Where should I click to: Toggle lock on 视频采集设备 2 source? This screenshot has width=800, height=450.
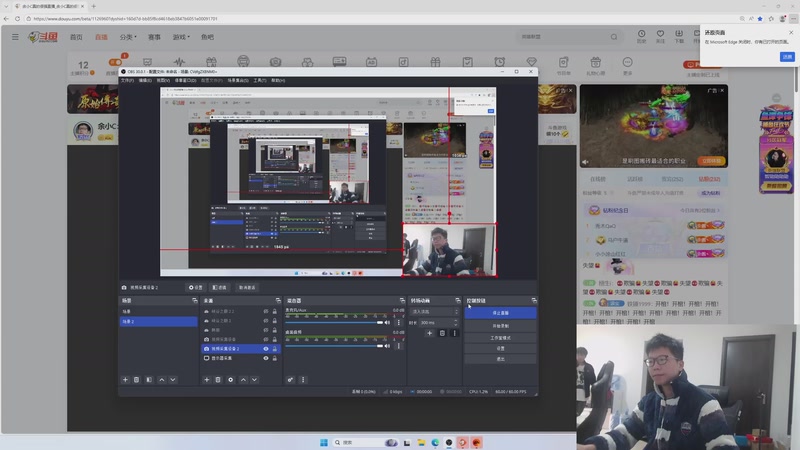click(x=275, y=348)
